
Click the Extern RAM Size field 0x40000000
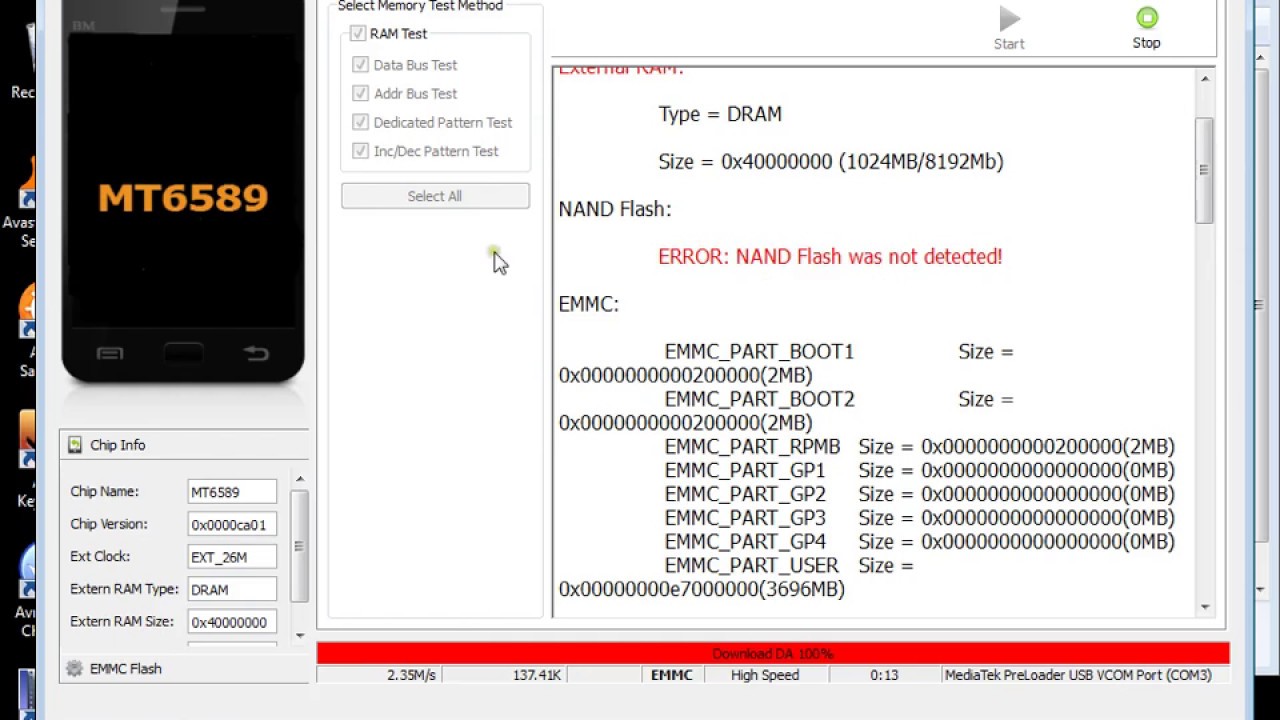pos(232,622)
